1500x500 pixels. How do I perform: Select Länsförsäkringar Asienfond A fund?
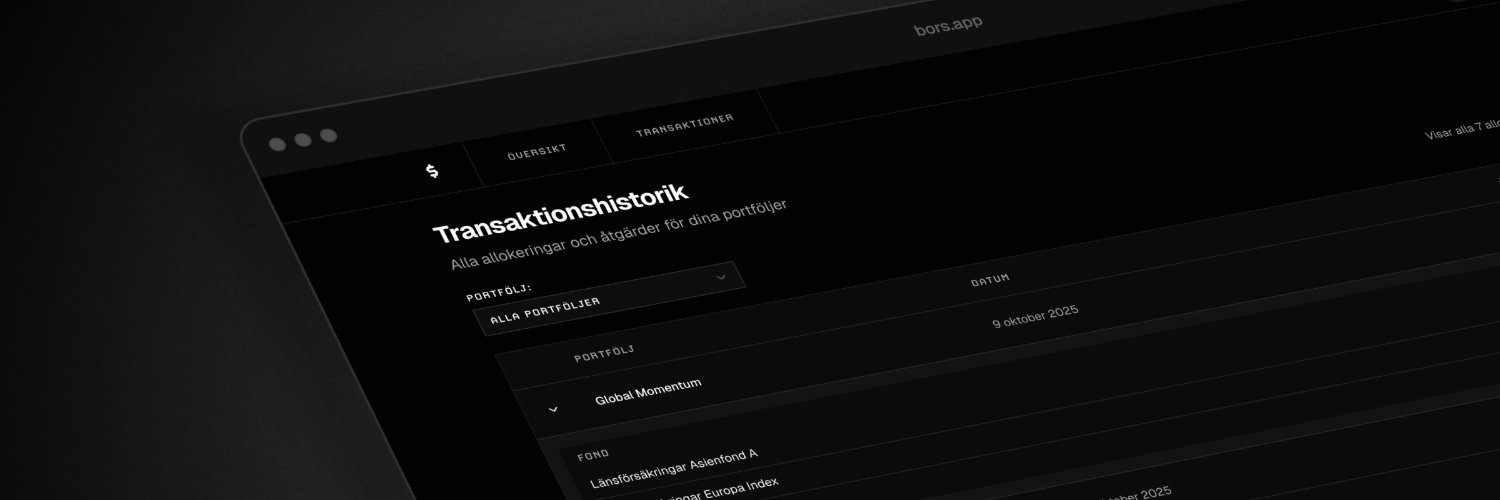674,468
